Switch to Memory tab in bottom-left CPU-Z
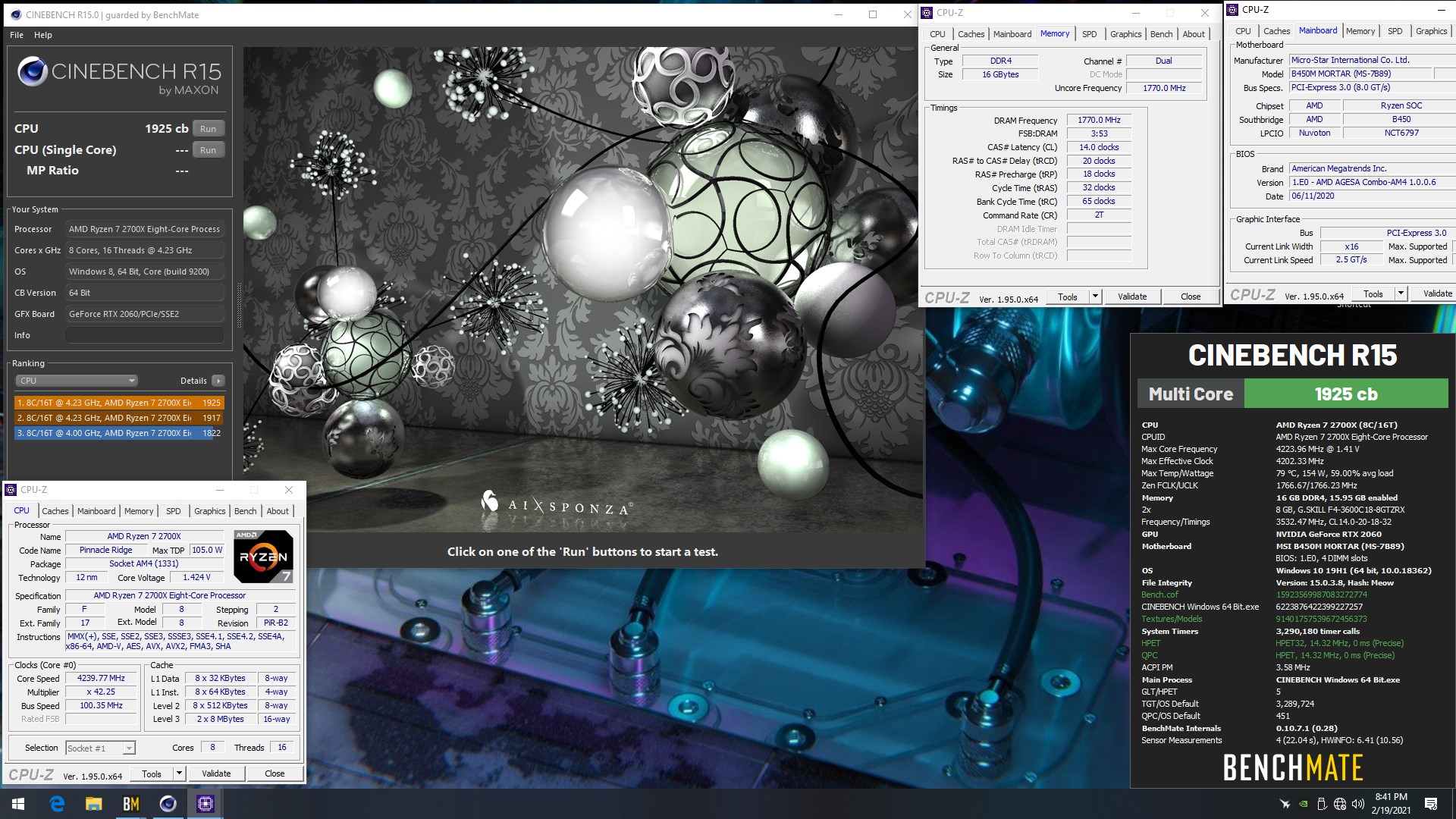This screenshot has width=1456, height=819. [x=139, y=511]
